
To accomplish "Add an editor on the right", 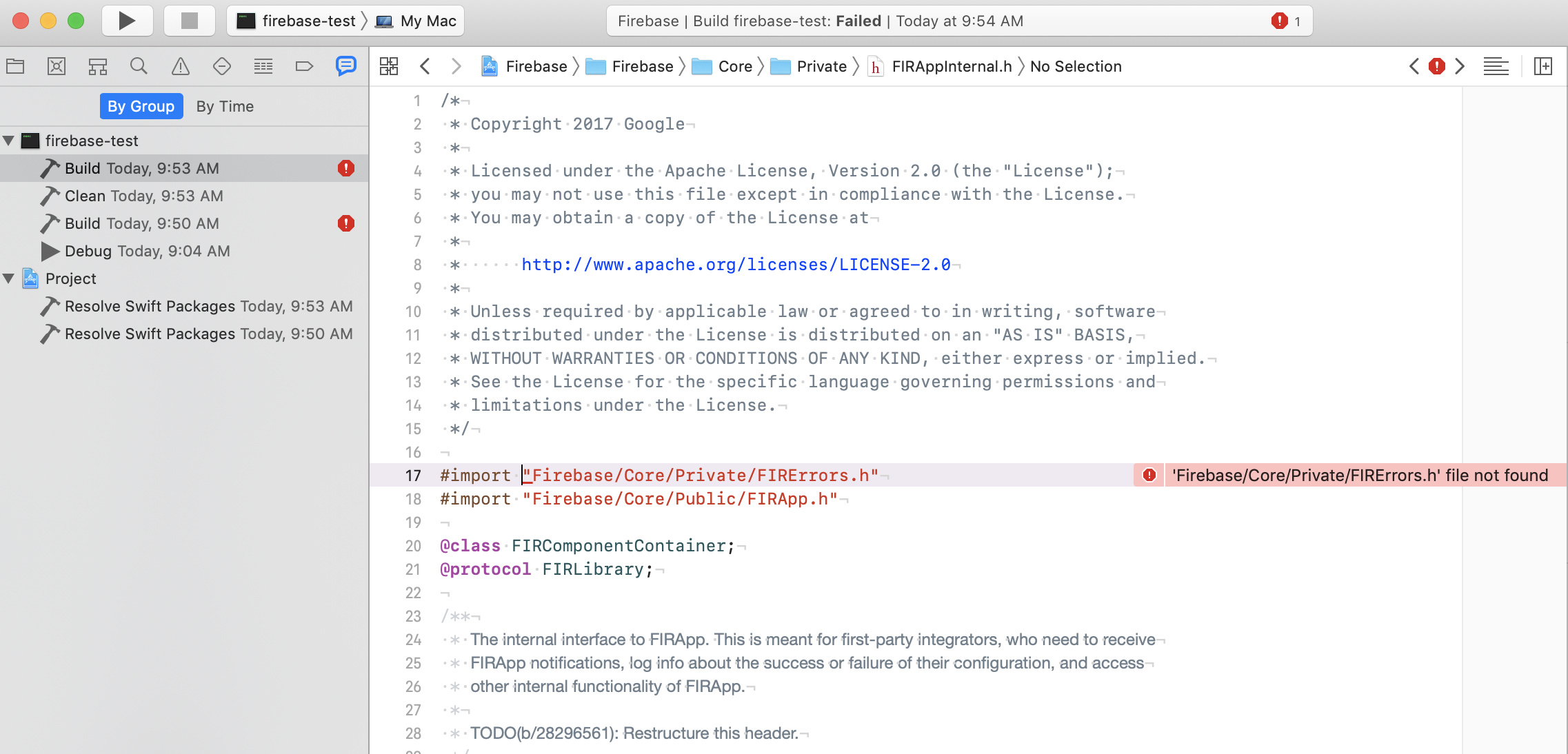I will tap(1543, 66).
